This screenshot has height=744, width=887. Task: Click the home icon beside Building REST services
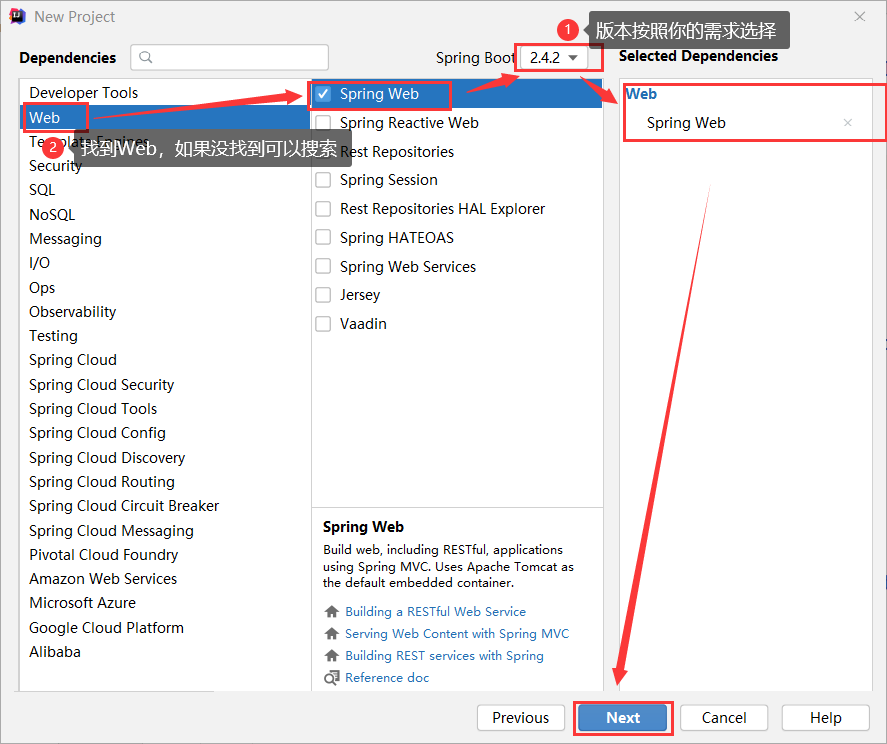(x=331, y=656)
